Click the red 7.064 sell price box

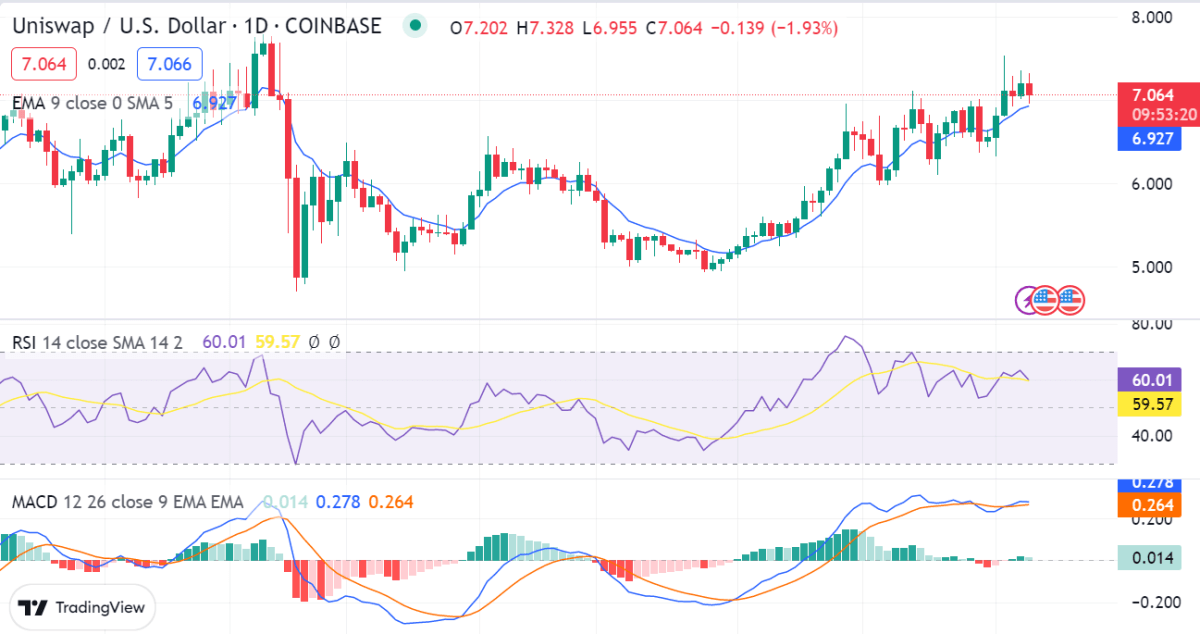tap(44, 65)
